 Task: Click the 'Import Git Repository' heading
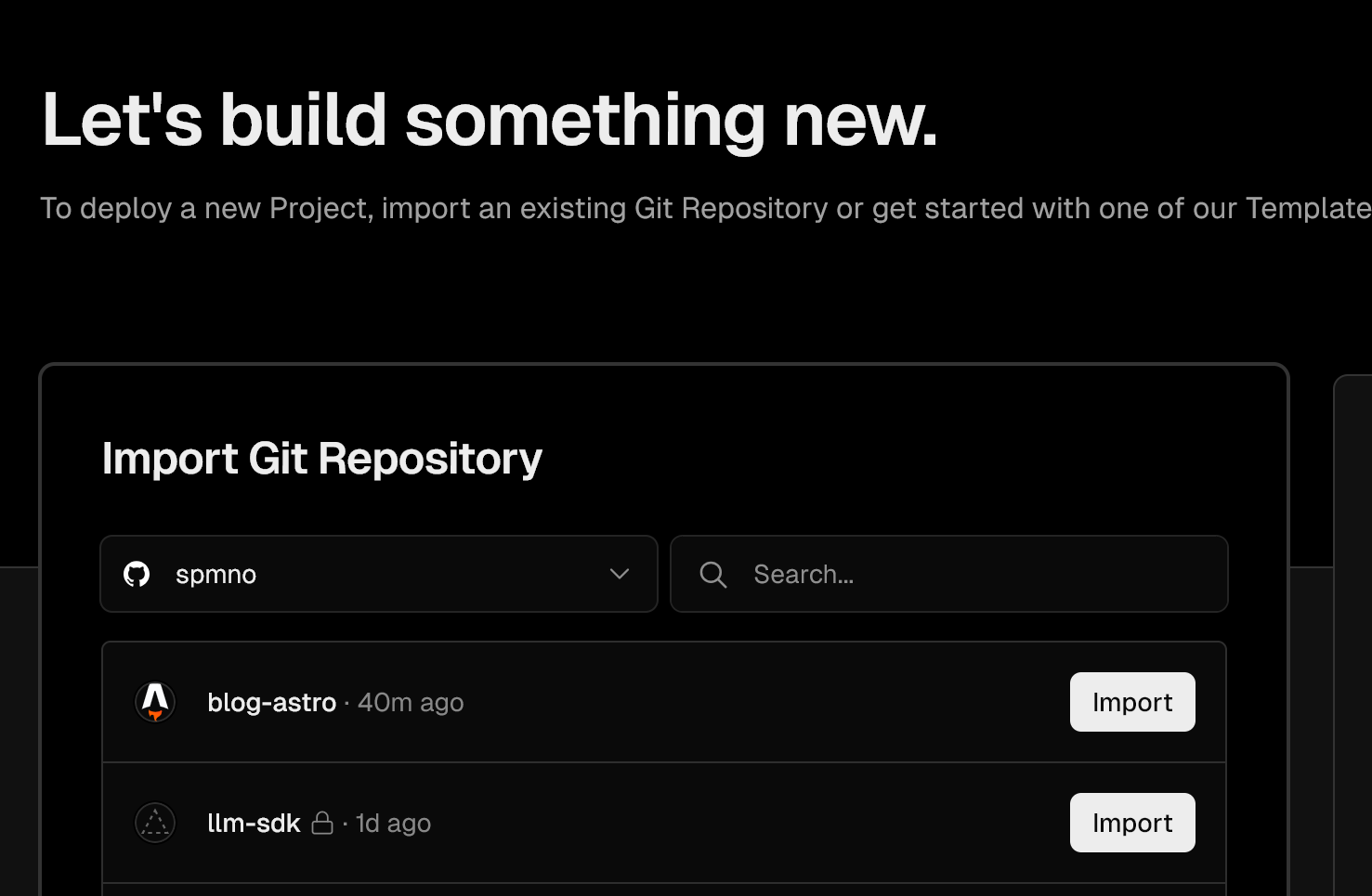click(322, 459)
